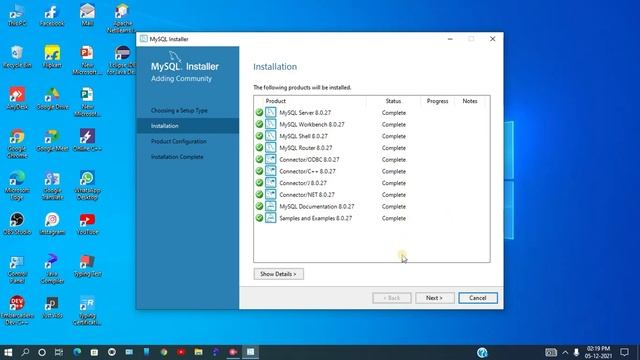Select the Installation Complete step
The width and height of the screenshot is (640, 360).
[177, 157]
